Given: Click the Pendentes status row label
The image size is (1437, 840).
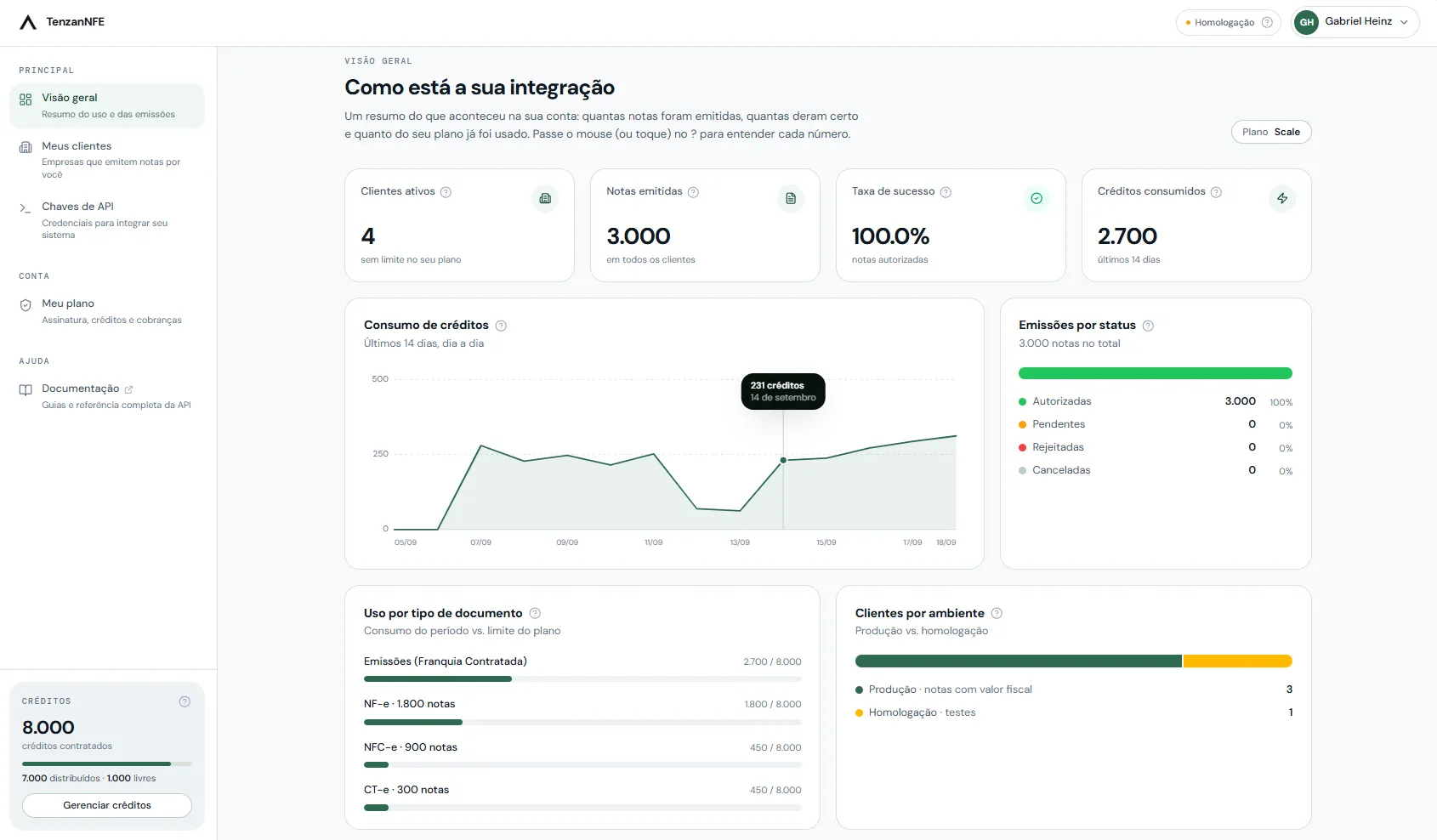Looking at the screenshot, I should pyautogui.click(x=1059, y=424).
